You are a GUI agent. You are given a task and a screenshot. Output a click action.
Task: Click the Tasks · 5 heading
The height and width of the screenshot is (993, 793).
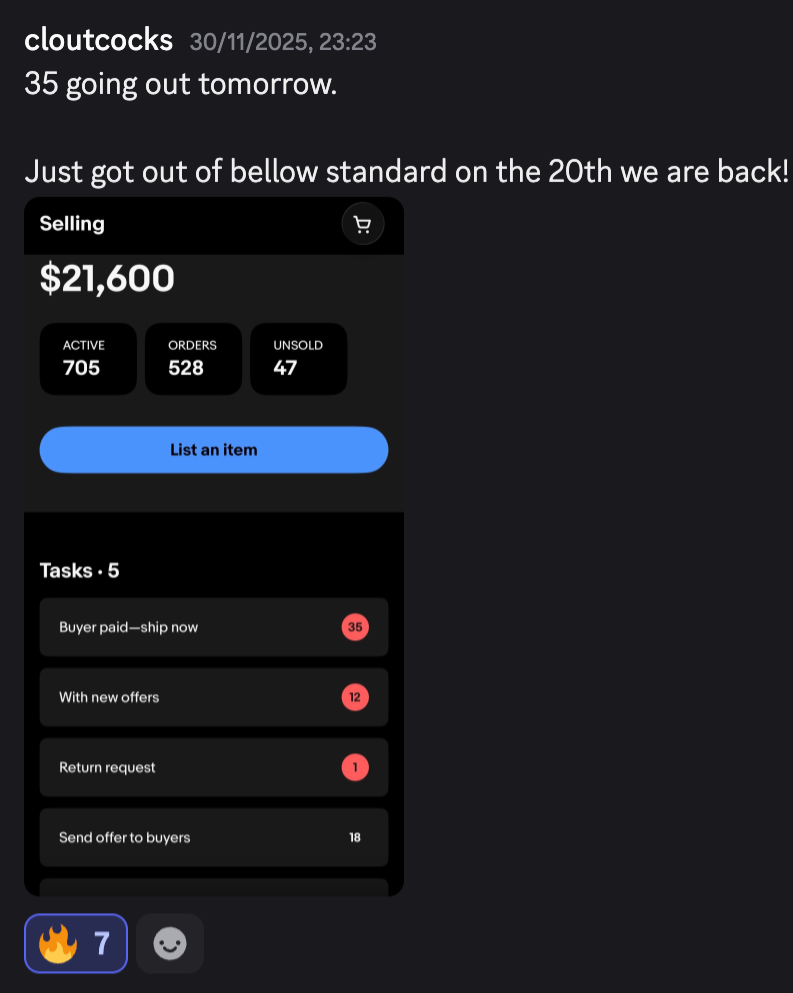click(79, 571)
